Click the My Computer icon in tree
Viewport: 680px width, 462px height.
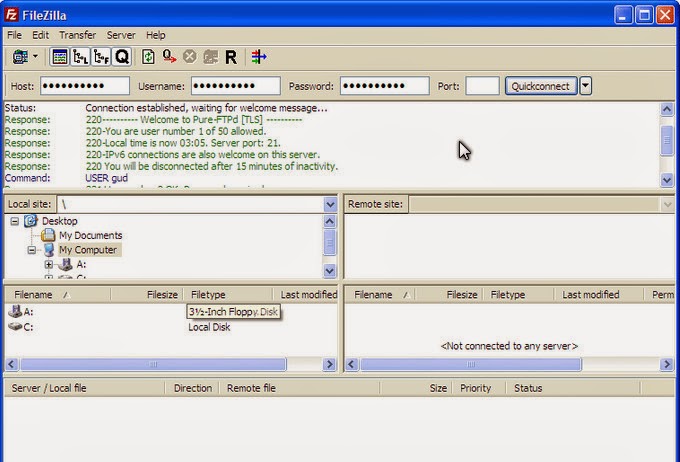point(49,250)
